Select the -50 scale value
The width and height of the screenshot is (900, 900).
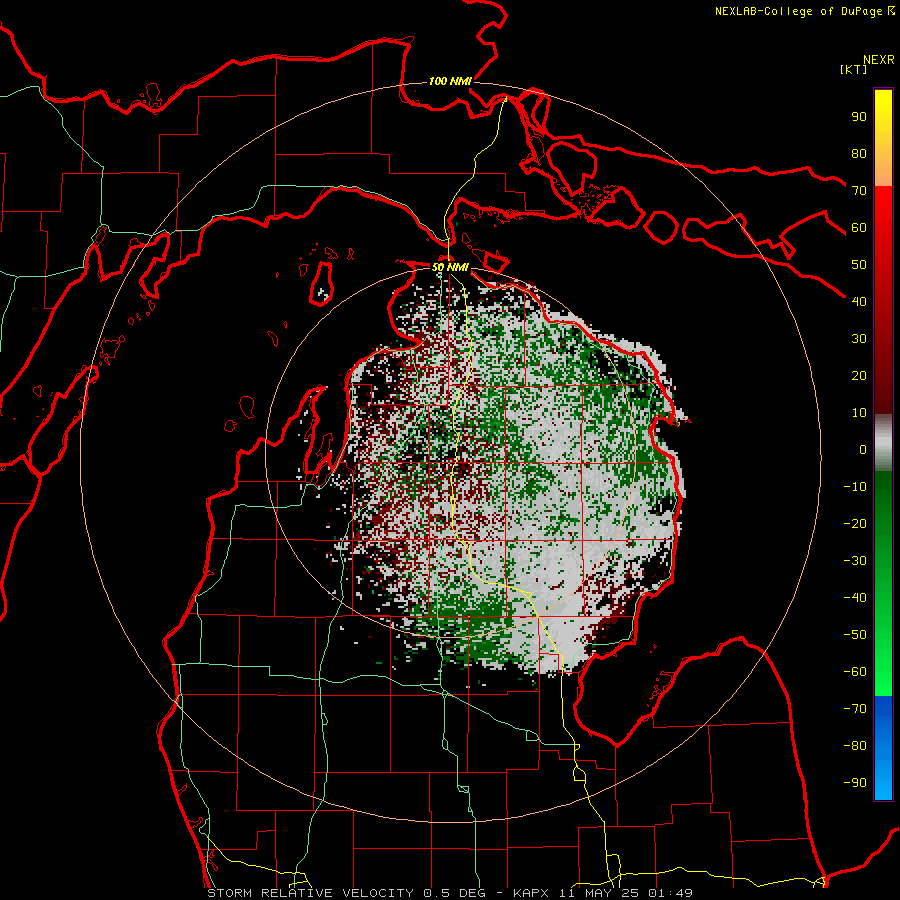click(855, 635)
